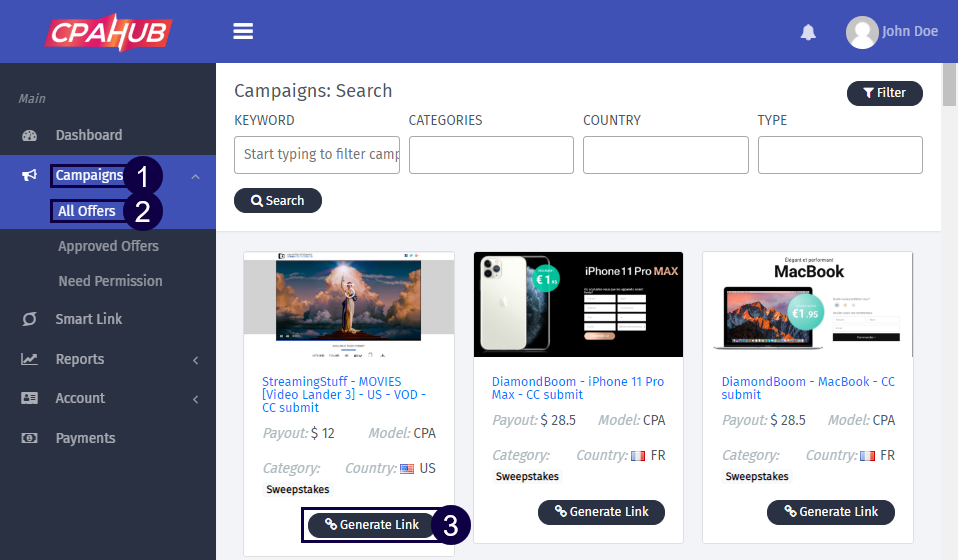Image resolution: width=958 pixels, height=560 pixels.
Task: Select the Dashboard gauge icon
Action: point(30,136)
